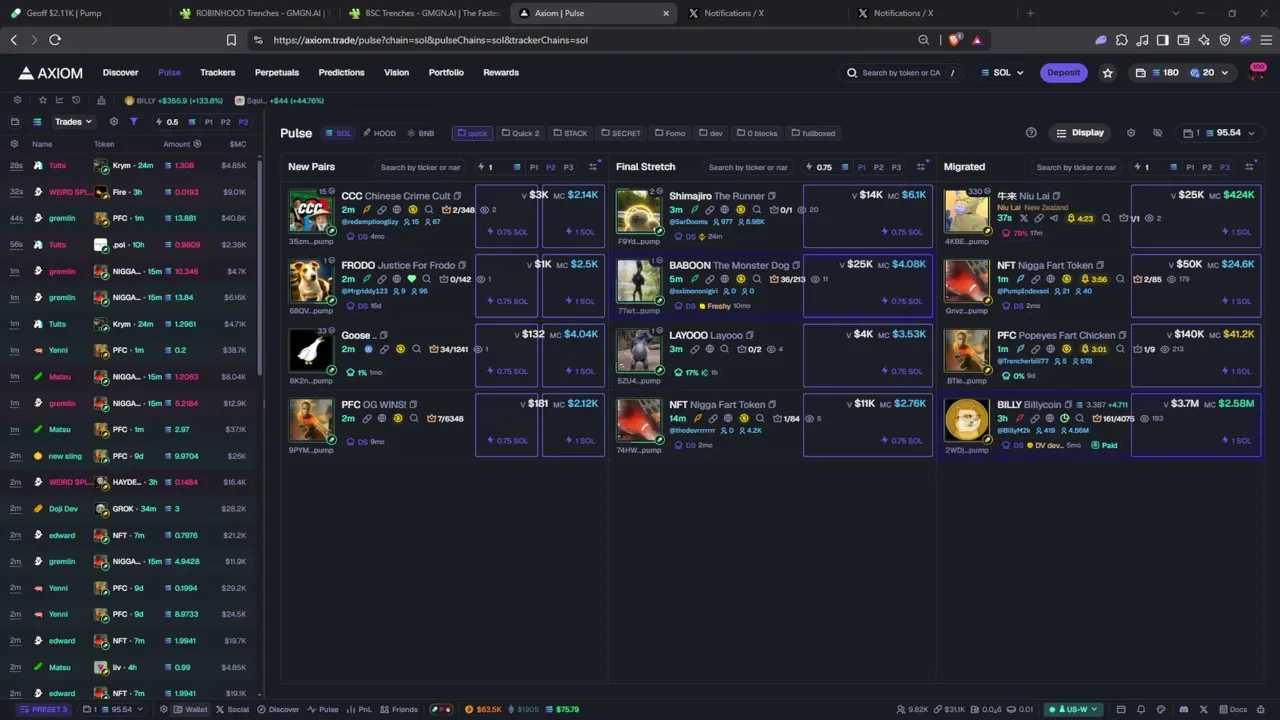Open Tults trader link in first trades row
The width and height of the screenshot is (1280, 720).
tap(58, 165)
